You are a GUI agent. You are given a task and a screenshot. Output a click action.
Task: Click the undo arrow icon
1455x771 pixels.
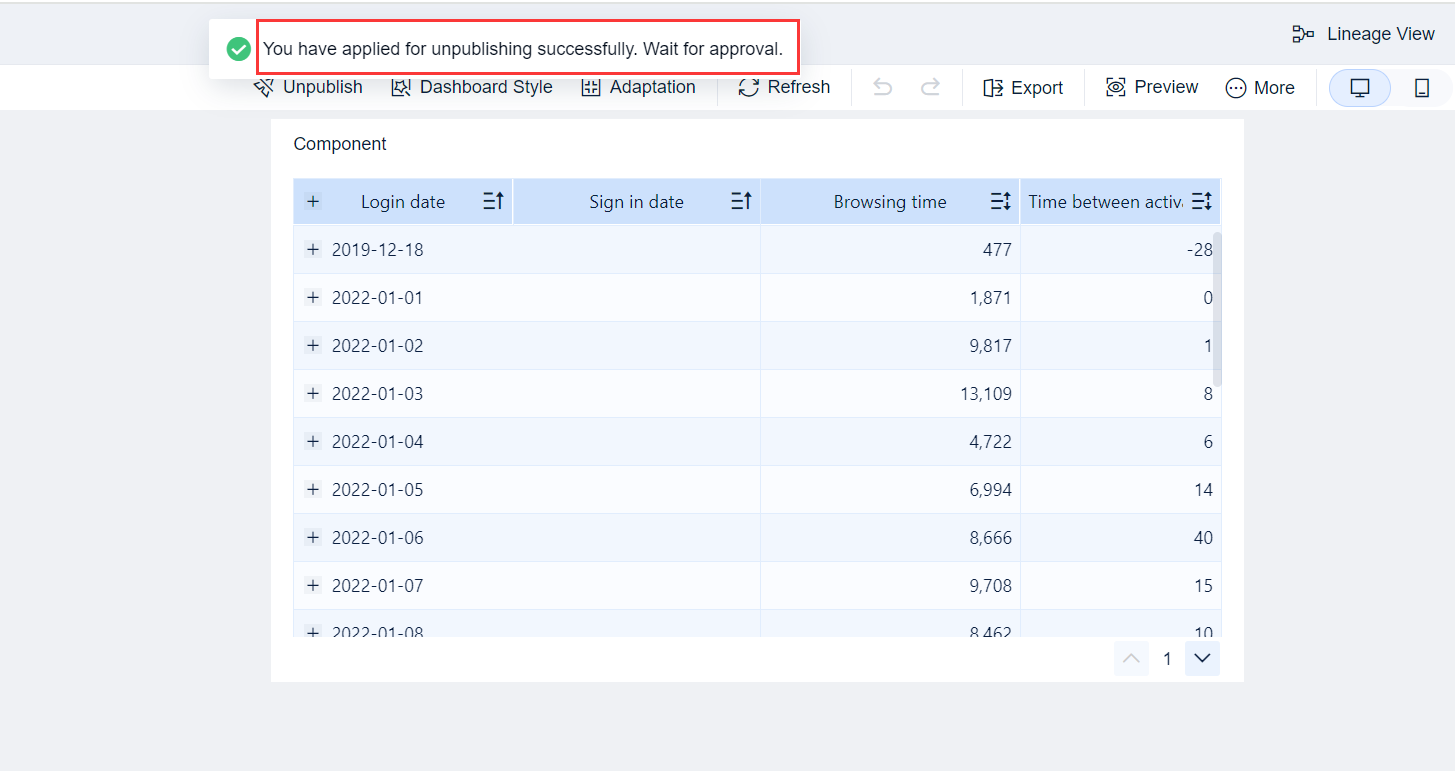point(882,88)
